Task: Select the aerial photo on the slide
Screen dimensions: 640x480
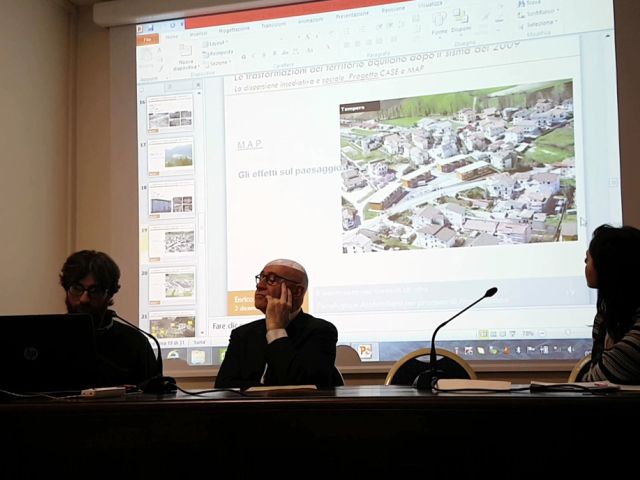Action: click(459, 167)
